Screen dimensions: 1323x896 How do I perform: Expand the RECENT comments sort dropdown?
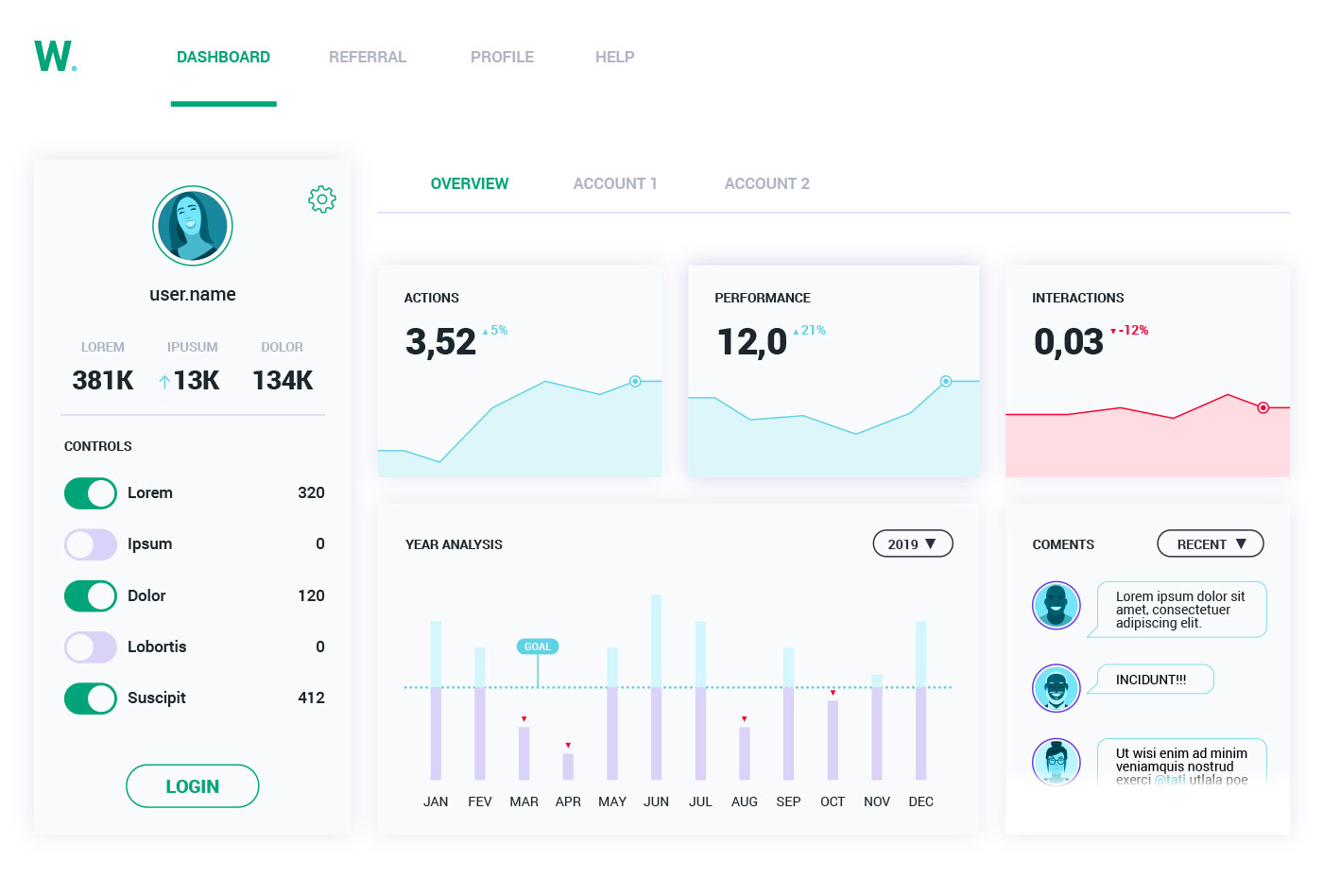pyautogui.click(x=1210, y=544)
